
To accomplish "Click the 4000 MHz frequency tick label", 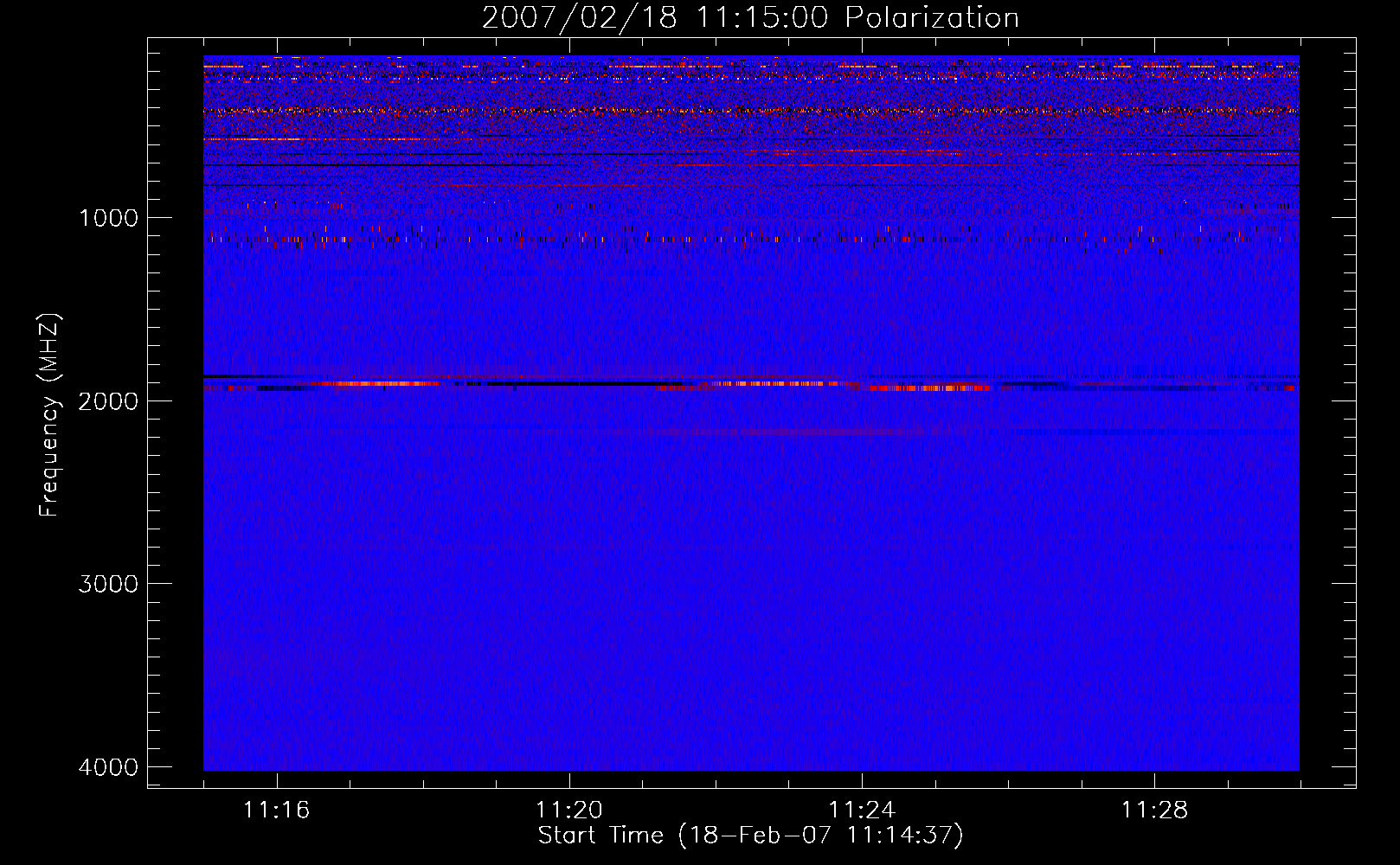I will (108, 766).
